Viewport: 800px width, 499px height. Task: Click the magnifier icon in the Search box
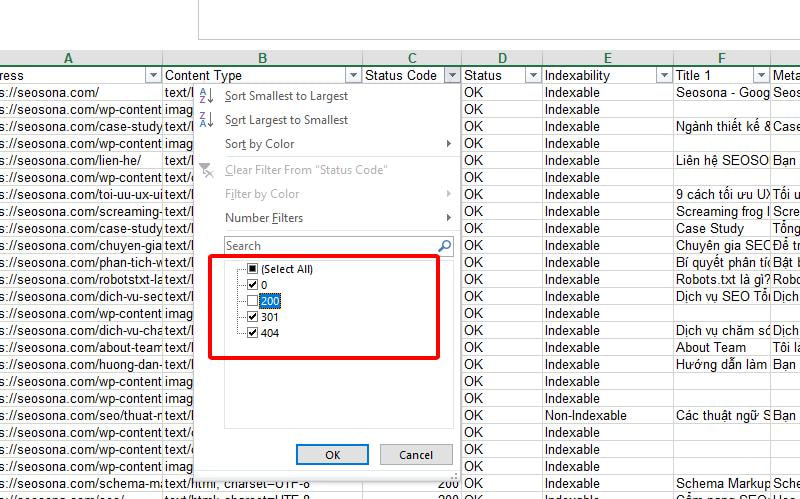coord(444,246)
